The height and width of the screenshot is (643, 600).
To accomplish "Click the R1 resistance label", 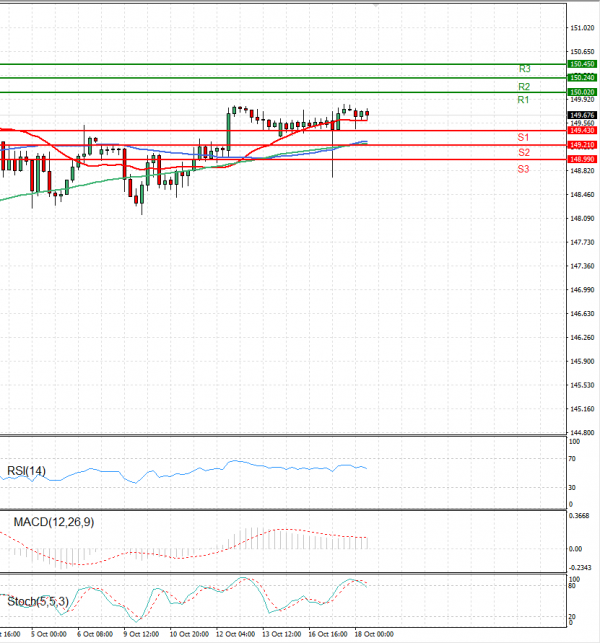I will (523, 100).
